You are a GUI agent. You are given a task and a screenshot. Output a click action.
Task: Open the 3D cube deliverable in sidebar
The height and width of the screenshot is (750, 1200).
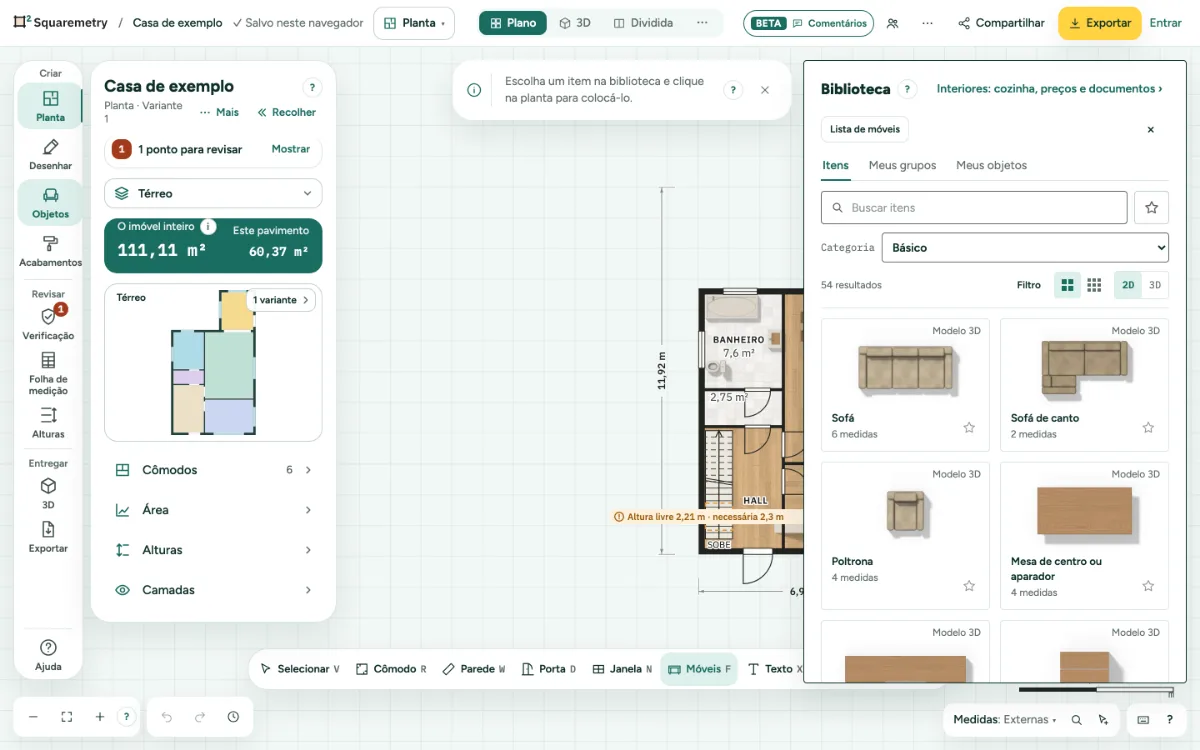coord(48,493)
